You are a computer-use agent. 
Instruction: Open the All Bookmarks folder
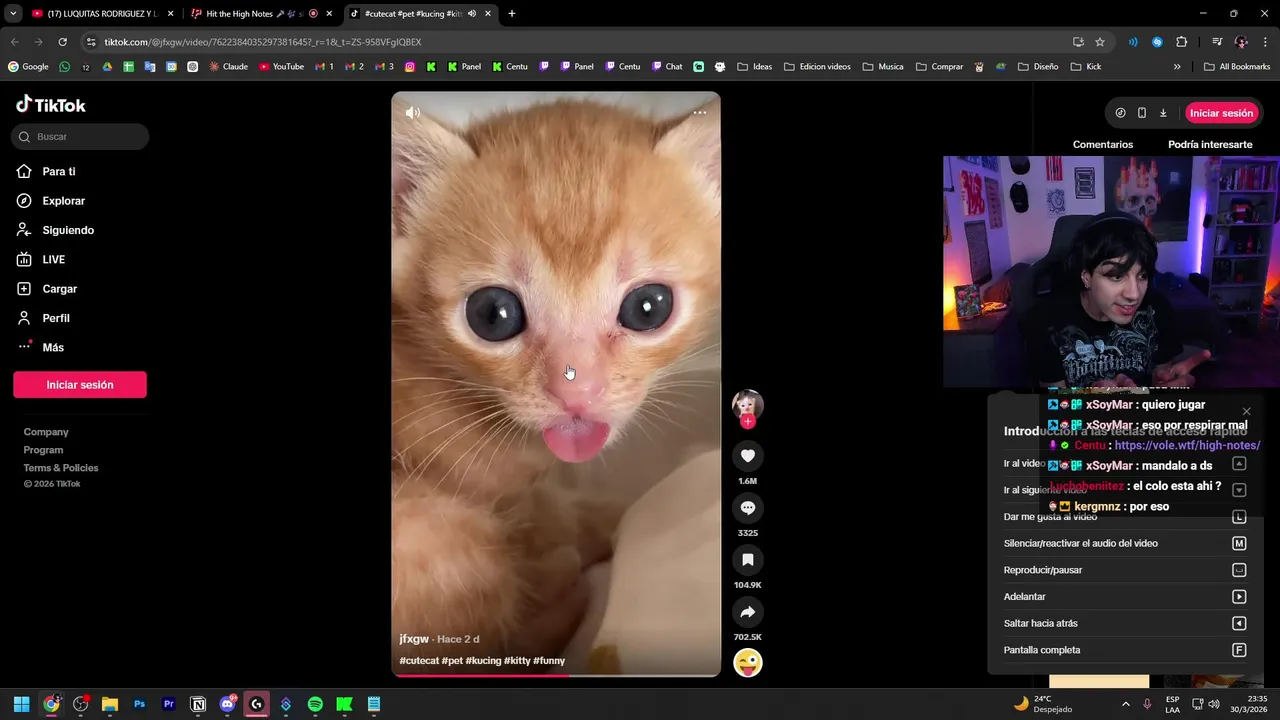pos(1237,67)
